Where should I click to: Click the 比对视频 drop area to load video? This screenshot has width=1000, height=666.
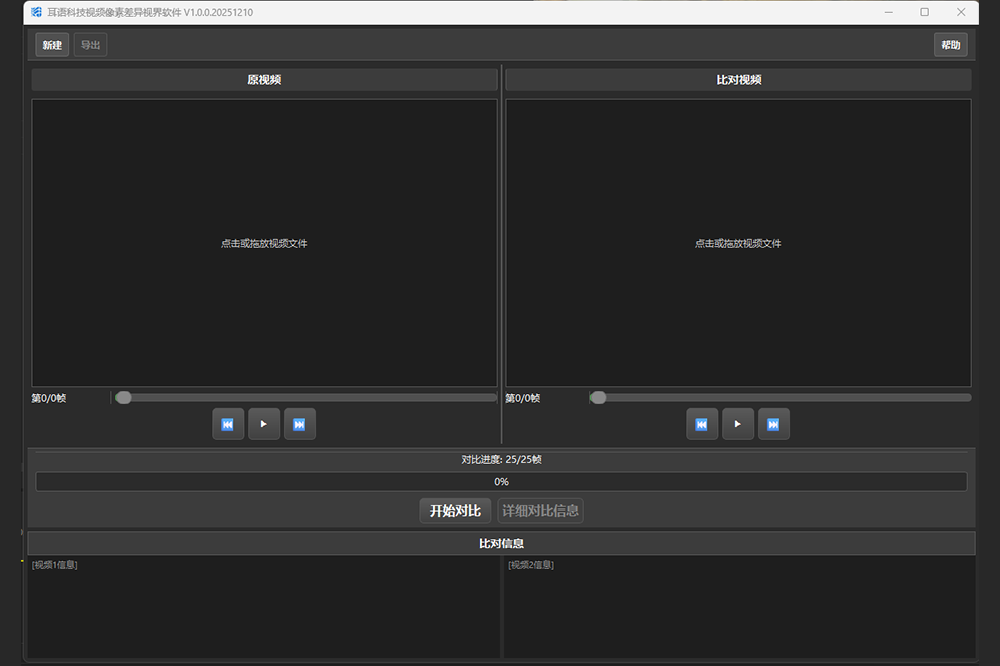(x=738, y=243)
